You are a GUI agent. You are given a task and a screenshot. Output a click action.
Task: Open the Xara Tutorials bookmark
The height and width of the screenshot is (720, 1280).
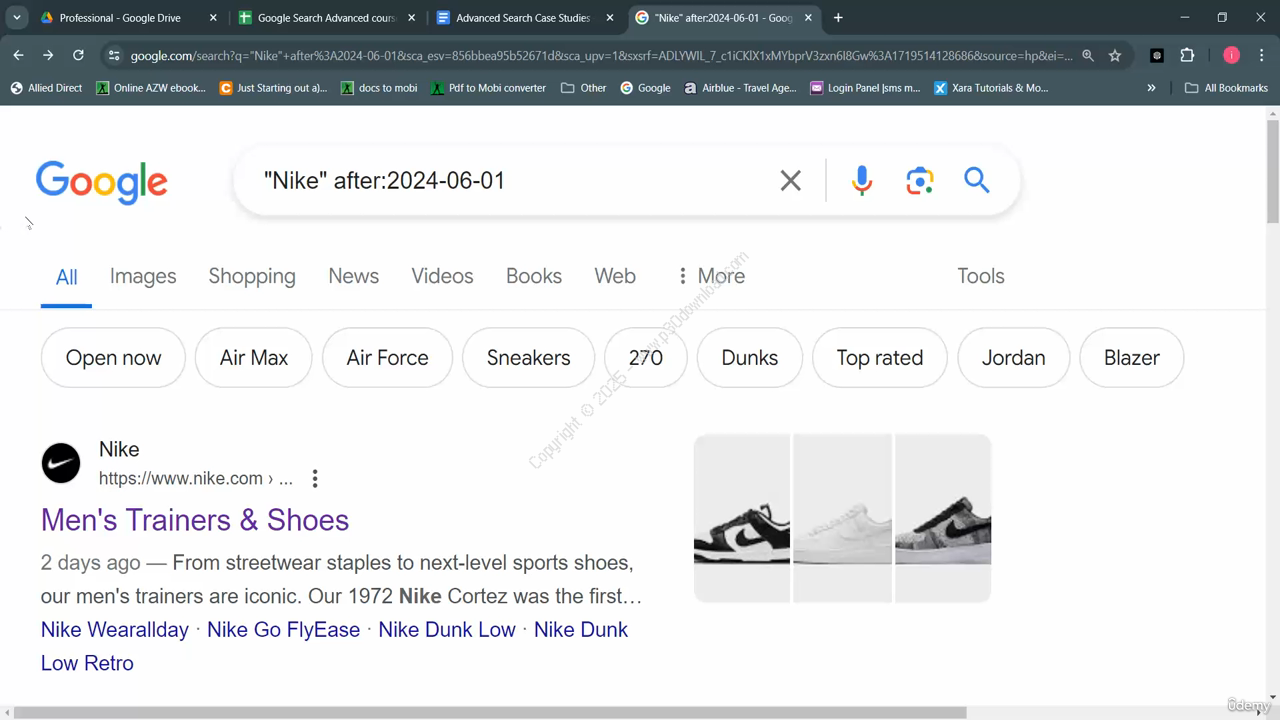[991, 88]
